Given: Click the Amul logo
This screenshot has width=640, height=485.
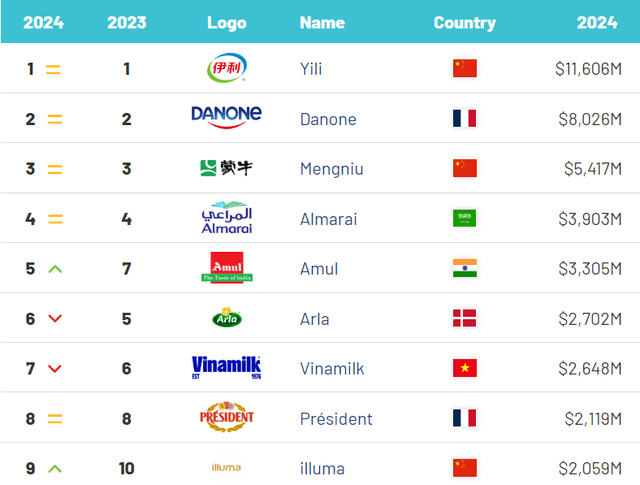Looking at the screenshot, I should click(226, 268).
